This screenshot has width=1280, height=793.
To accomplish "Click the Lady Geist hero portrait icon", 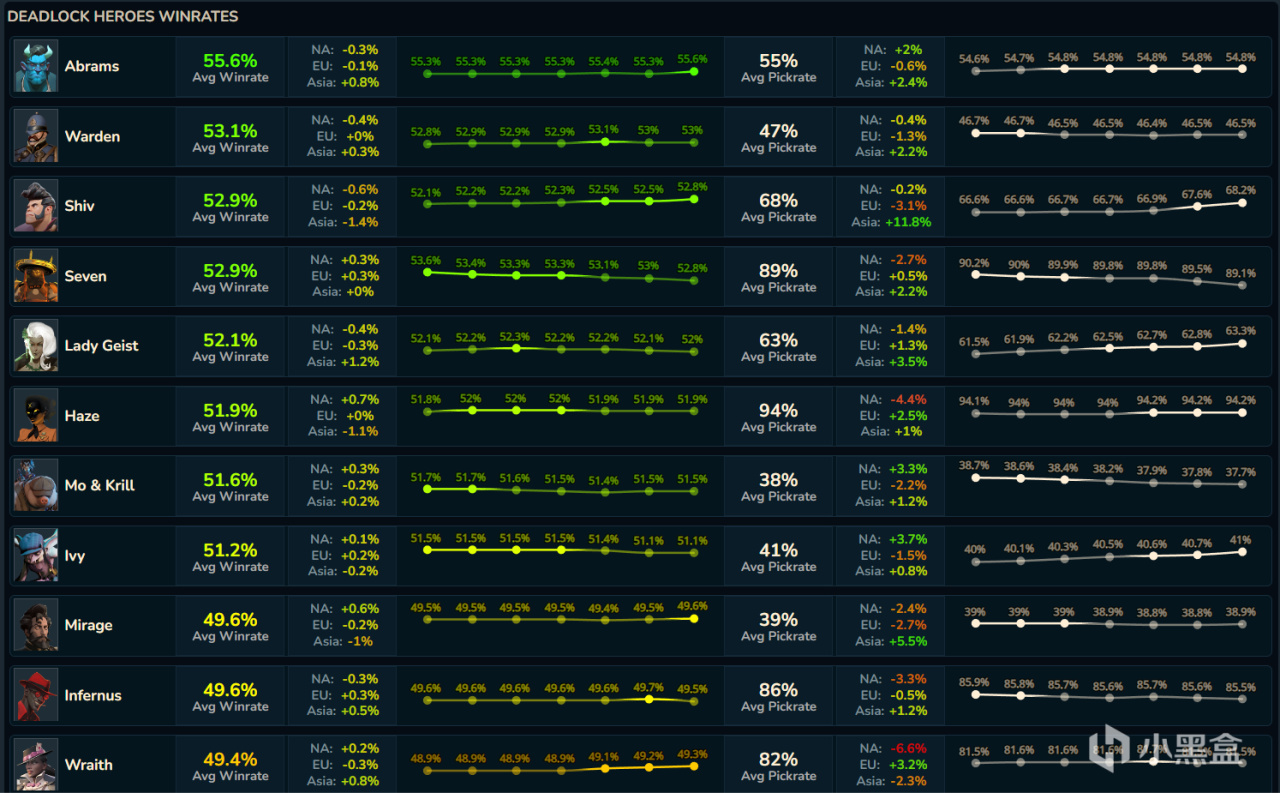I will tap(36, 346).
